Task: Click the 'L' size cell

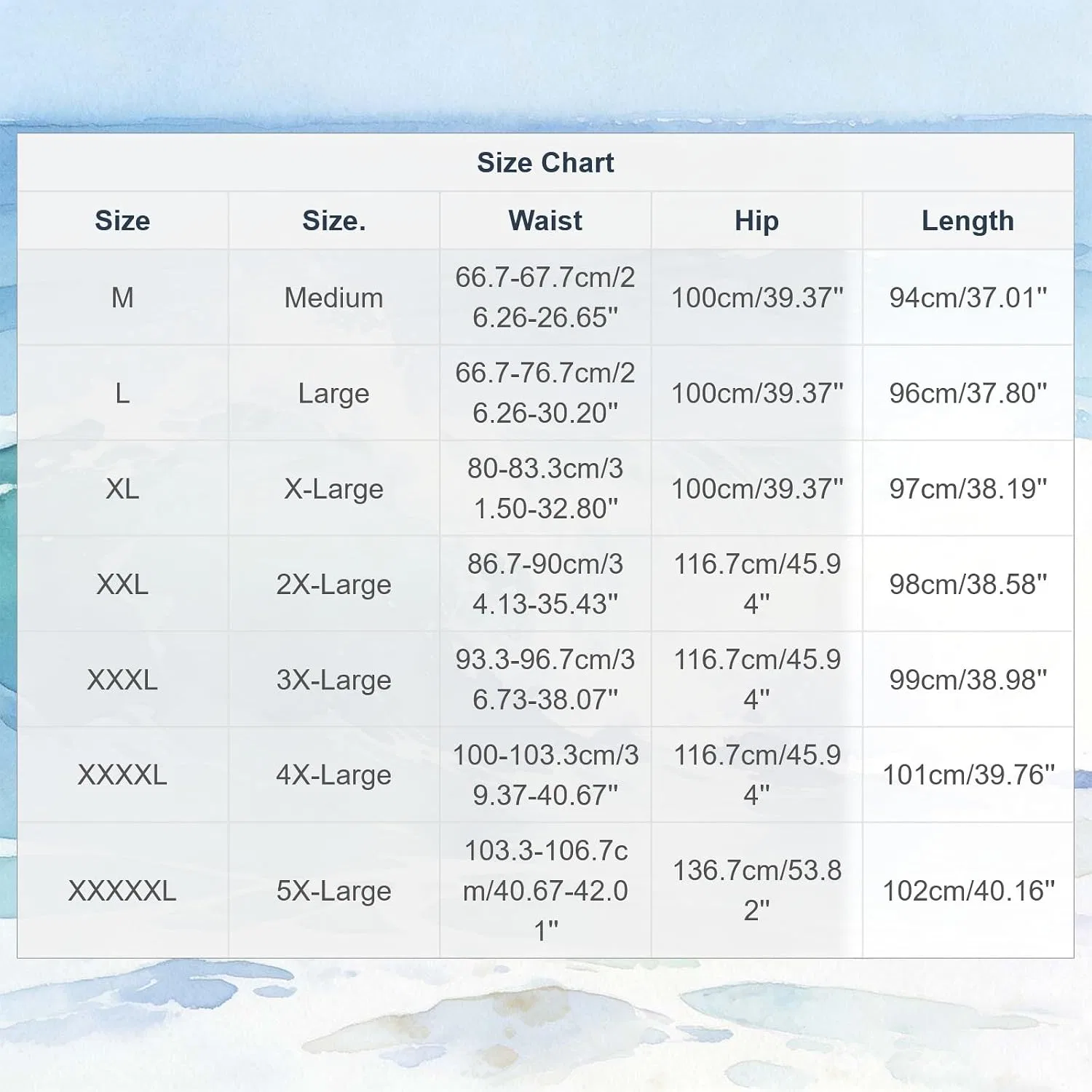Action: click(122, 393)
